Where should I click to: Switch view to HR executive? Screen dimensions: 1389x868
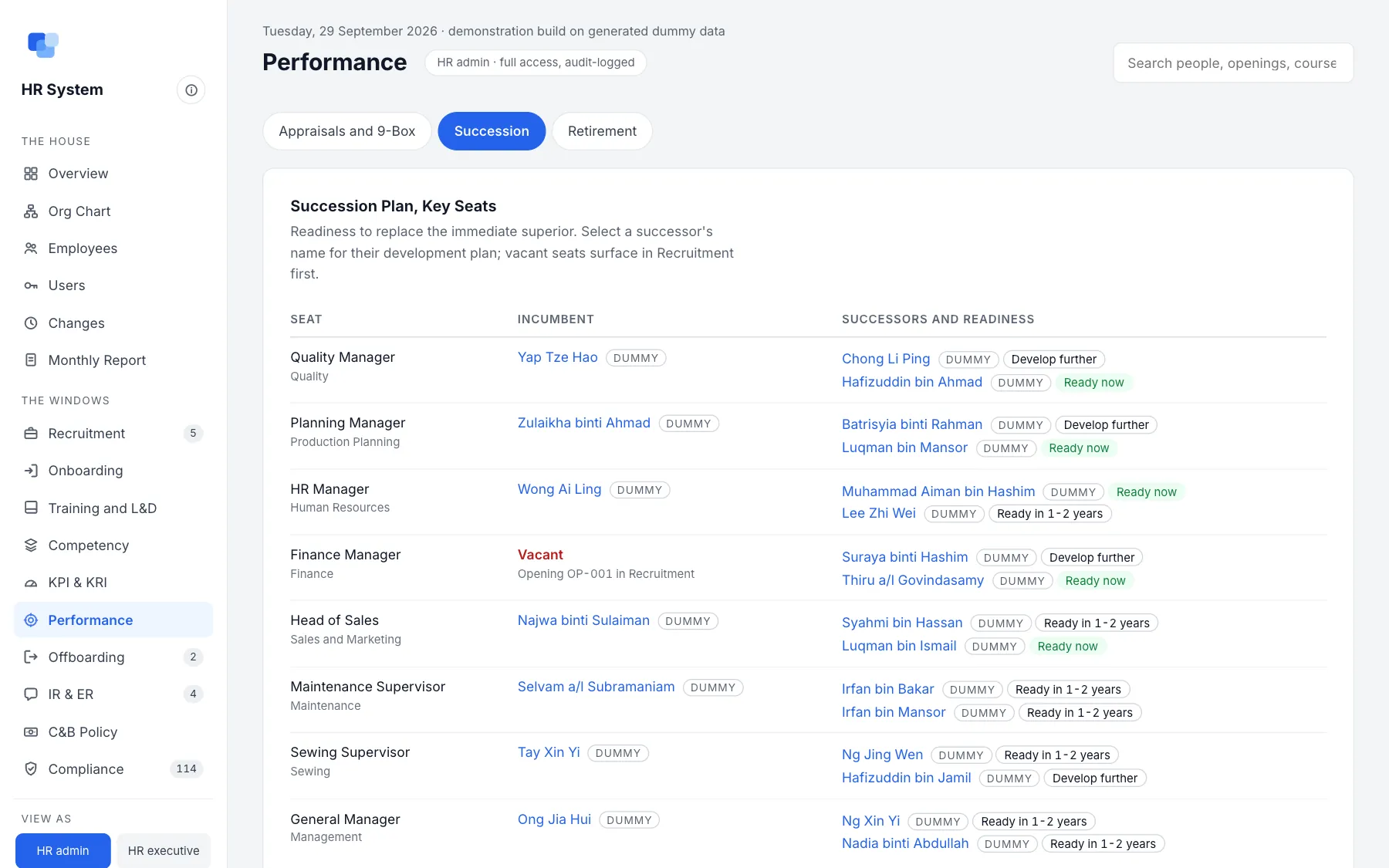pyautogui.click(x=164, y=850)
